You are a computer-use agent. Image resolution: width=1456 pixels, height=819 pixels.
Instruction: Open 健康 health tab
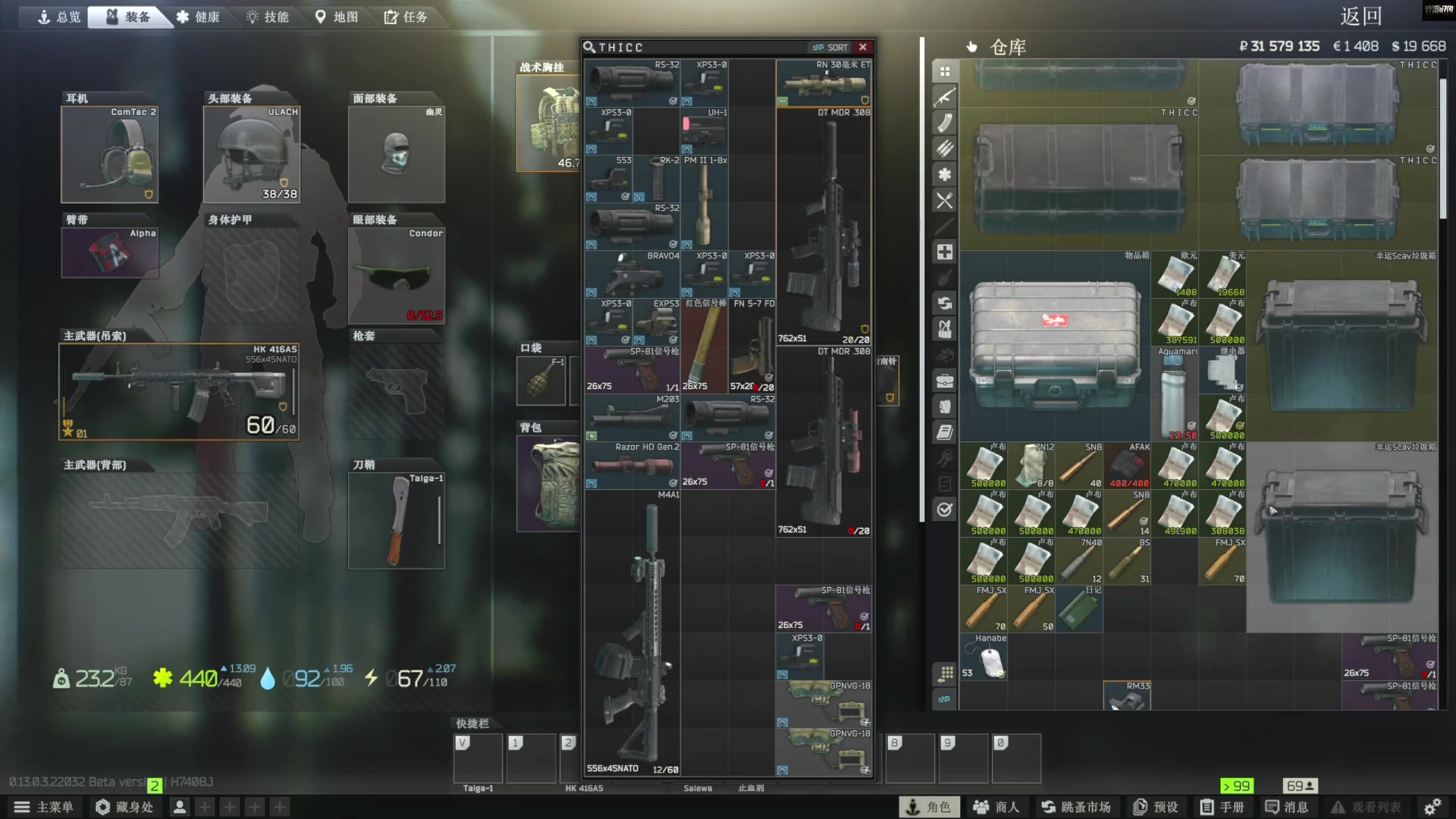pos(198,17)
